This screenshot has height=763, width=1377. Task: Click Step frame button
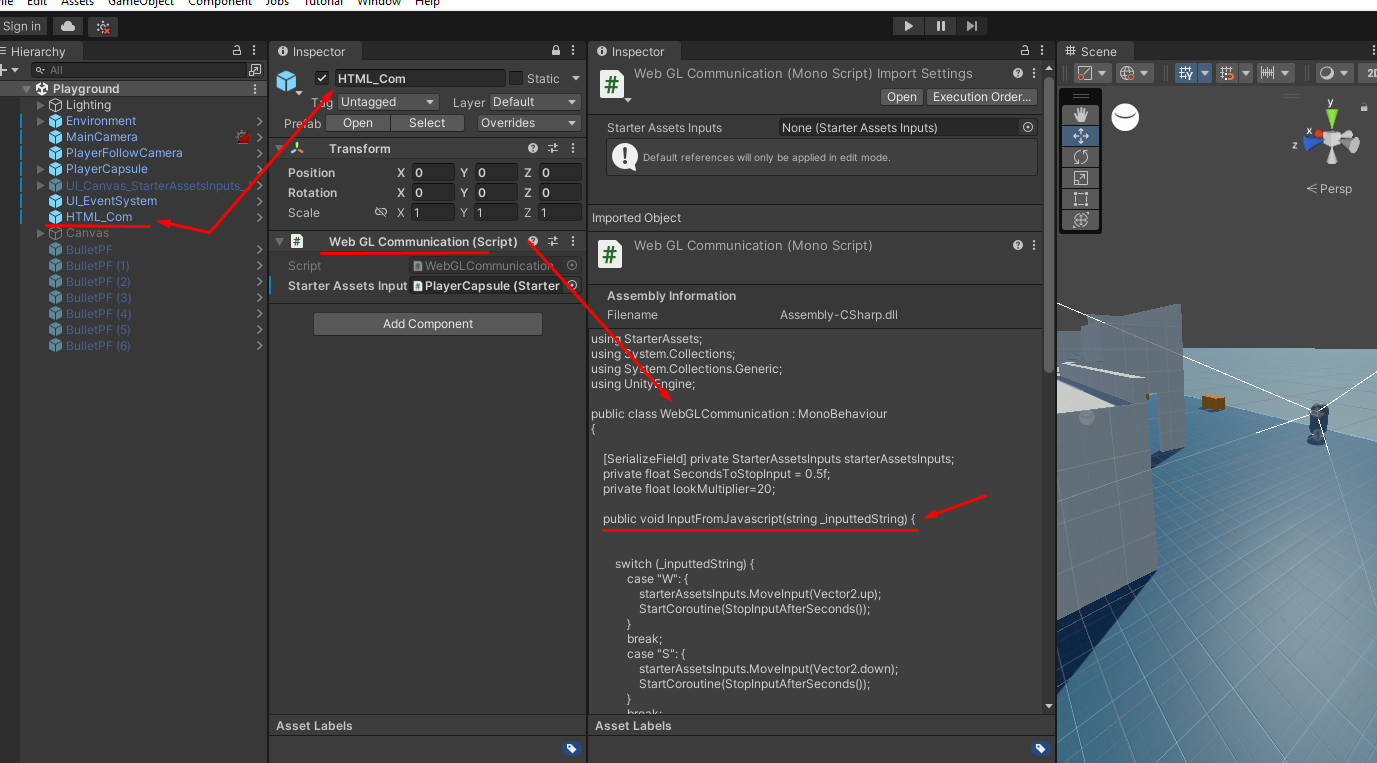pyautogui.click(x=972, y=26)
